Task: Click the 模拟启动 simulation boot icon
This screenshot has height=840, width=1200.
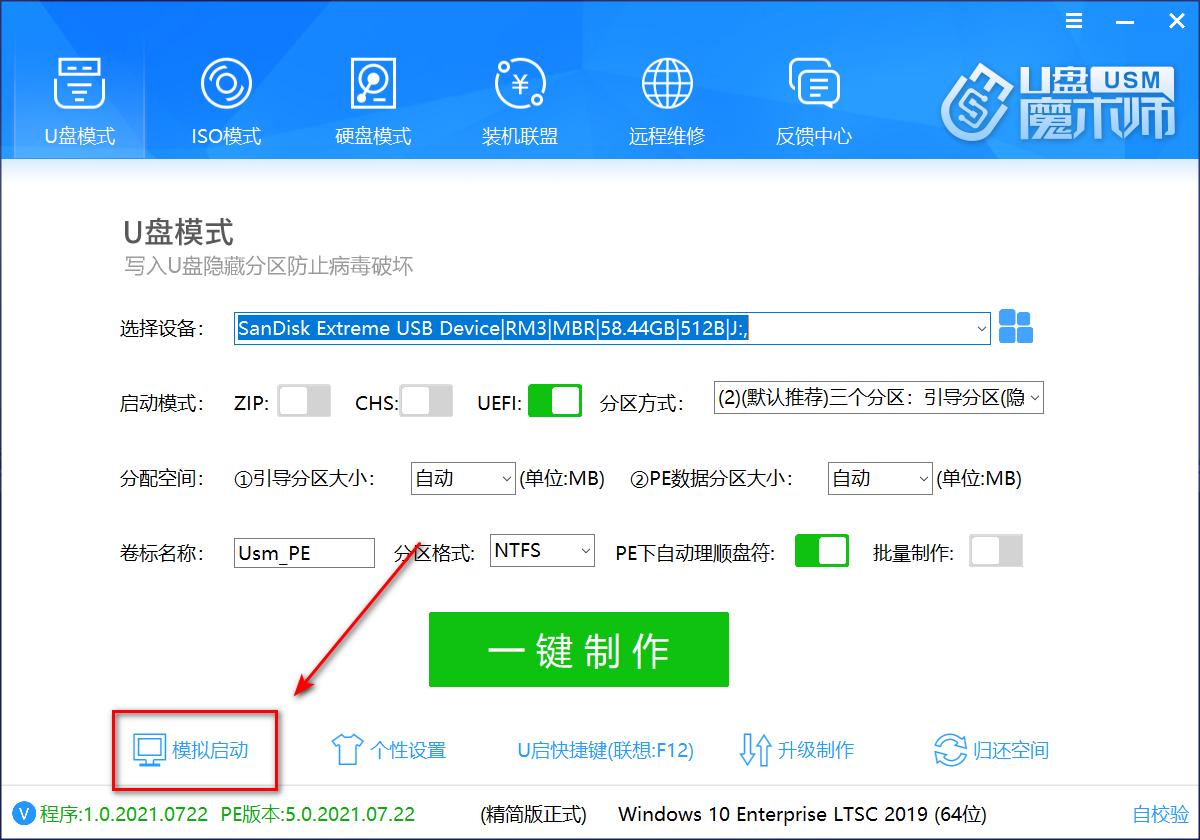Action: tap(148, 751)
